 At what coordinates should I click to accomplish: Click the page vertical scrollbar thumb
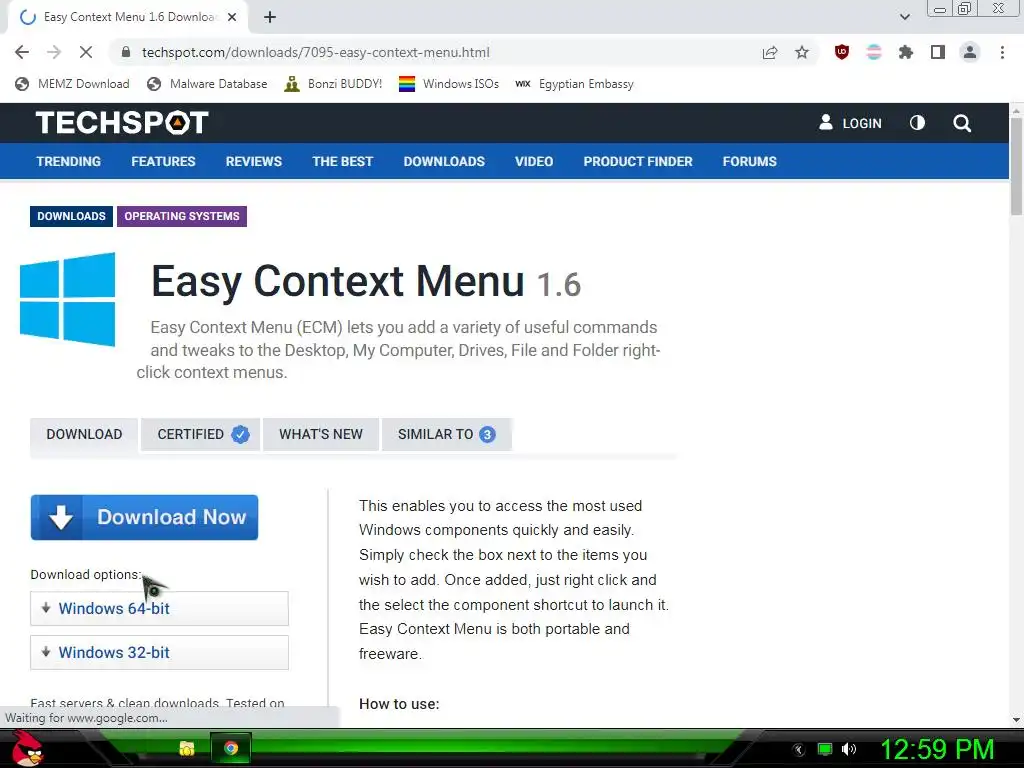tap(1016, 167)
